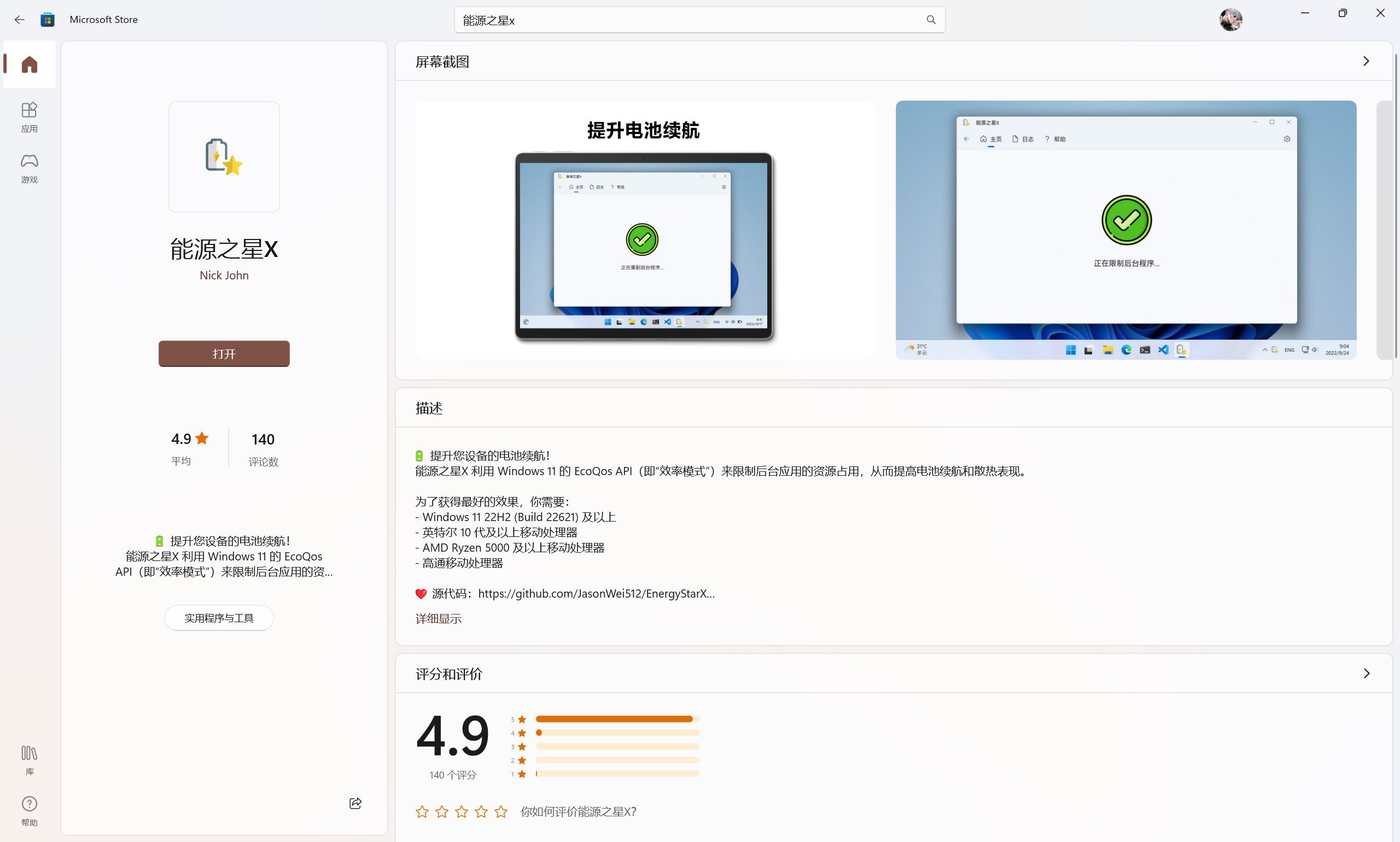Click the vertical page scrollbar
The width and height of the screenshot is (1400, 842).
(1396, 207)
